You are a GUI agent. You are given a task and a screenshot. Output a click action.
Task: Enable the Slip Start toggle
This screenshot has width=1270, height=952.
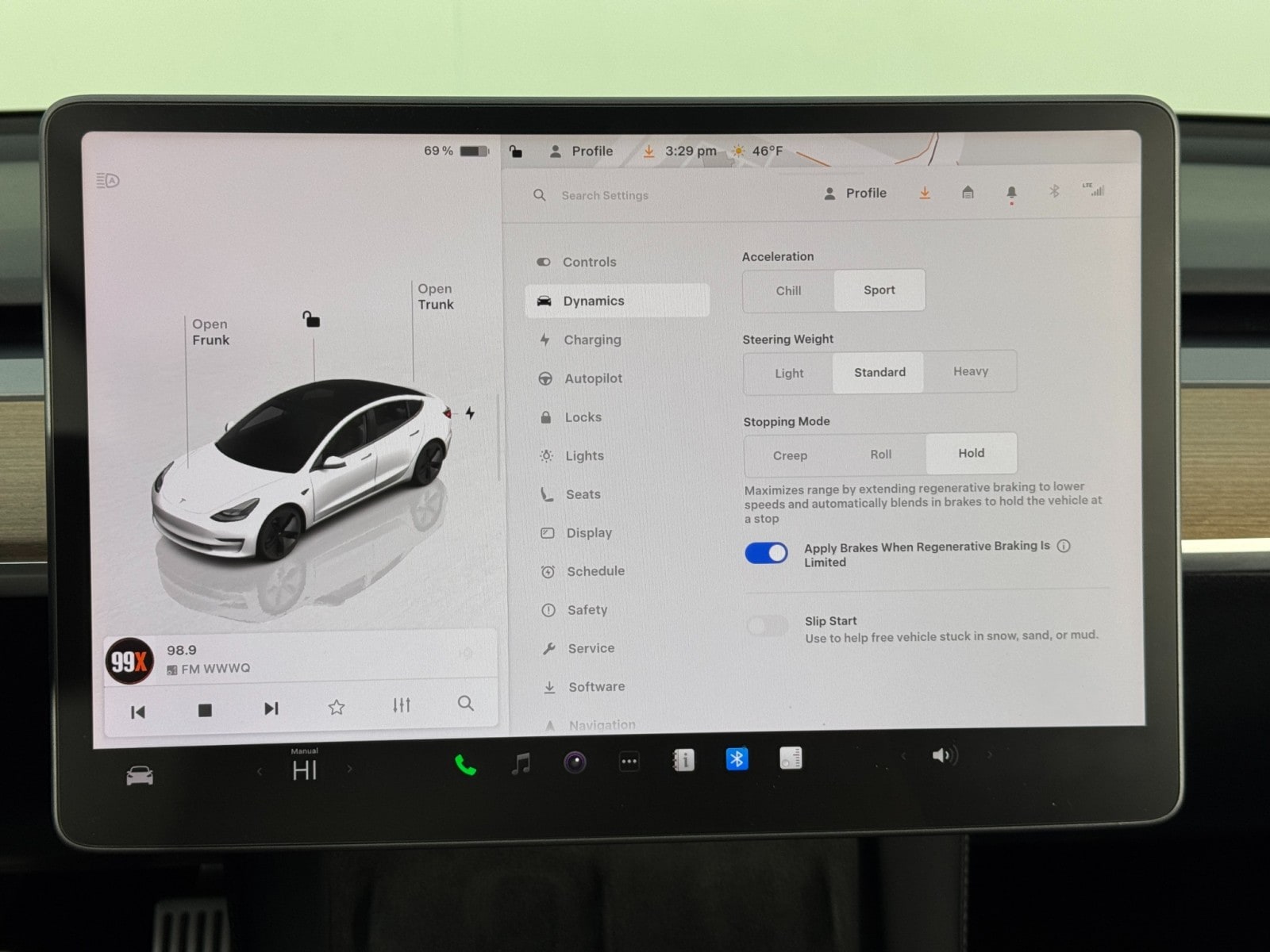[x=768, y=627]
